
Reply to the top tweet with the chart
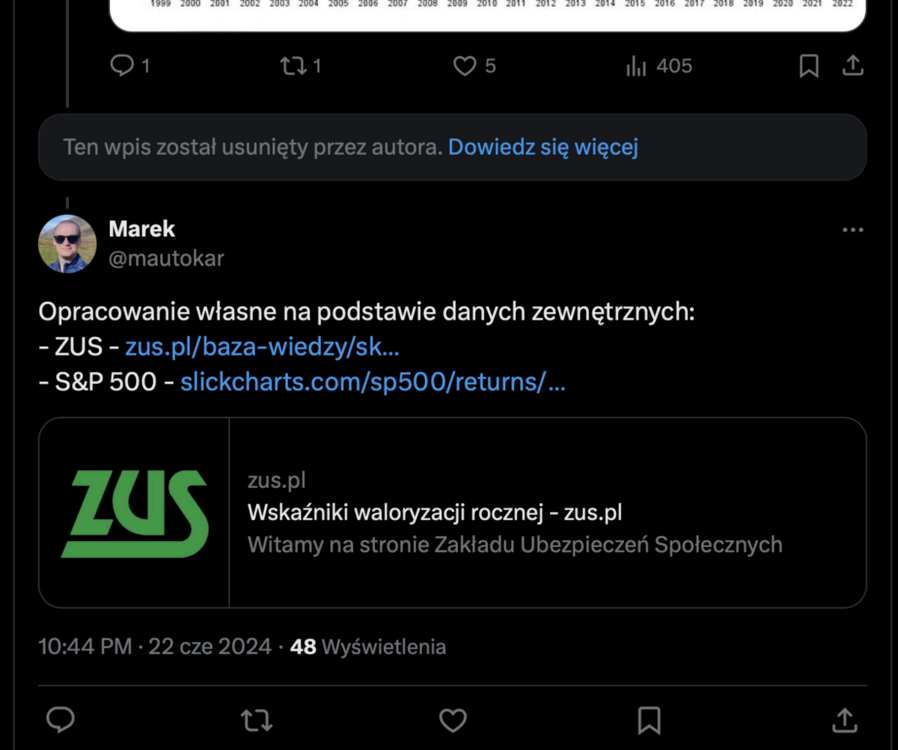pos(122,65)
